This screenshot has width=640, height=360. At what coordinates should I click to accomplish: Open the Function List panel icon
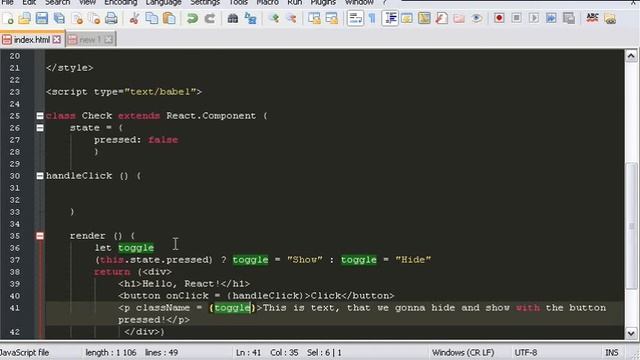pyautogui.click(x=441, y=18)
